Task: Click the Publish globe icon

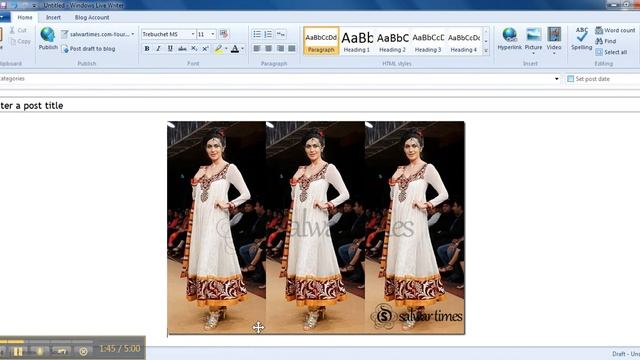Action: (47, 35)
